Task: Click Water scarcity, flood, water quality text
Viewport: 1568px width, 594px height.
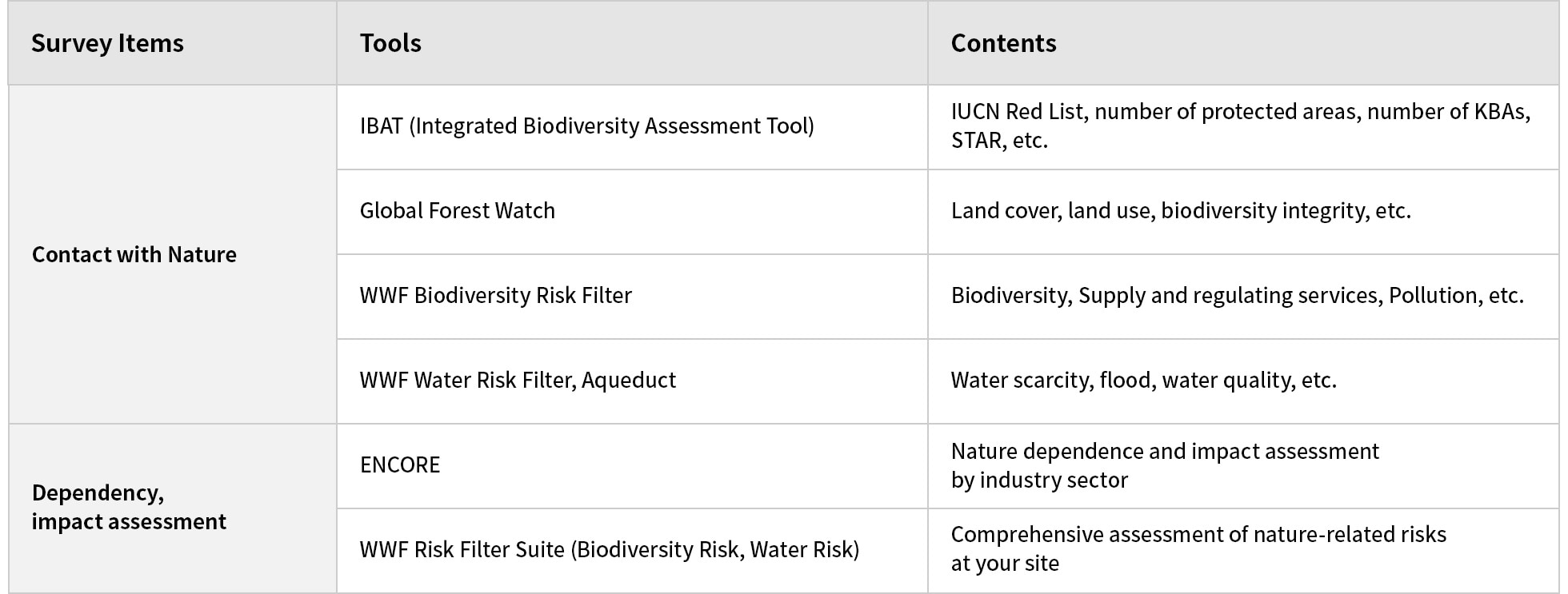Action: 1143,381
